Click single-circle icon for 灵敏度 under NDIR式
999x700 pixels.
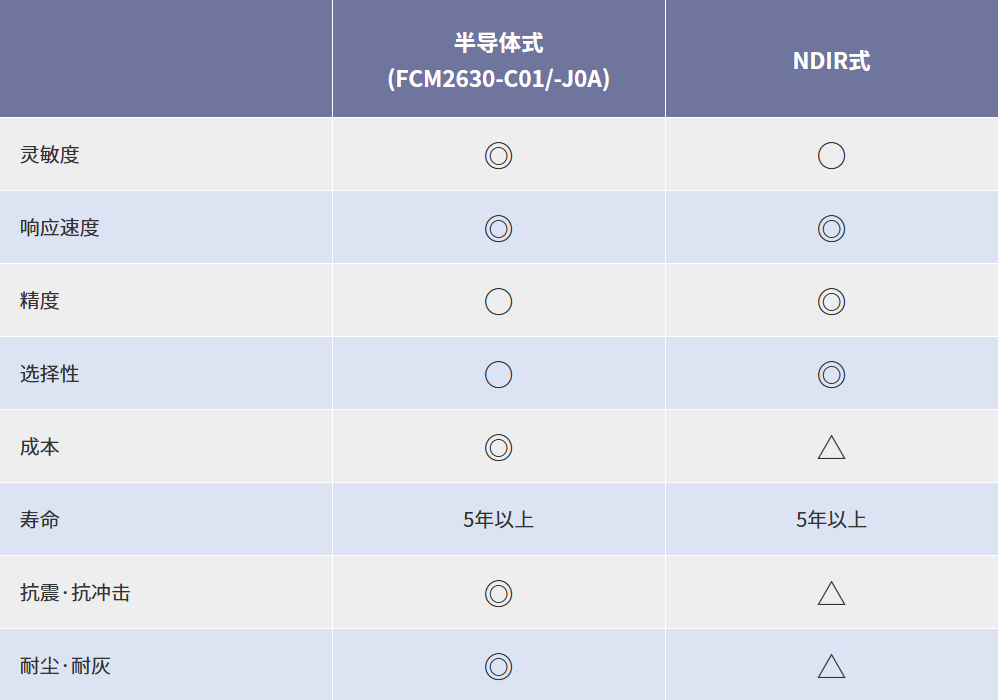click(831, 155)
